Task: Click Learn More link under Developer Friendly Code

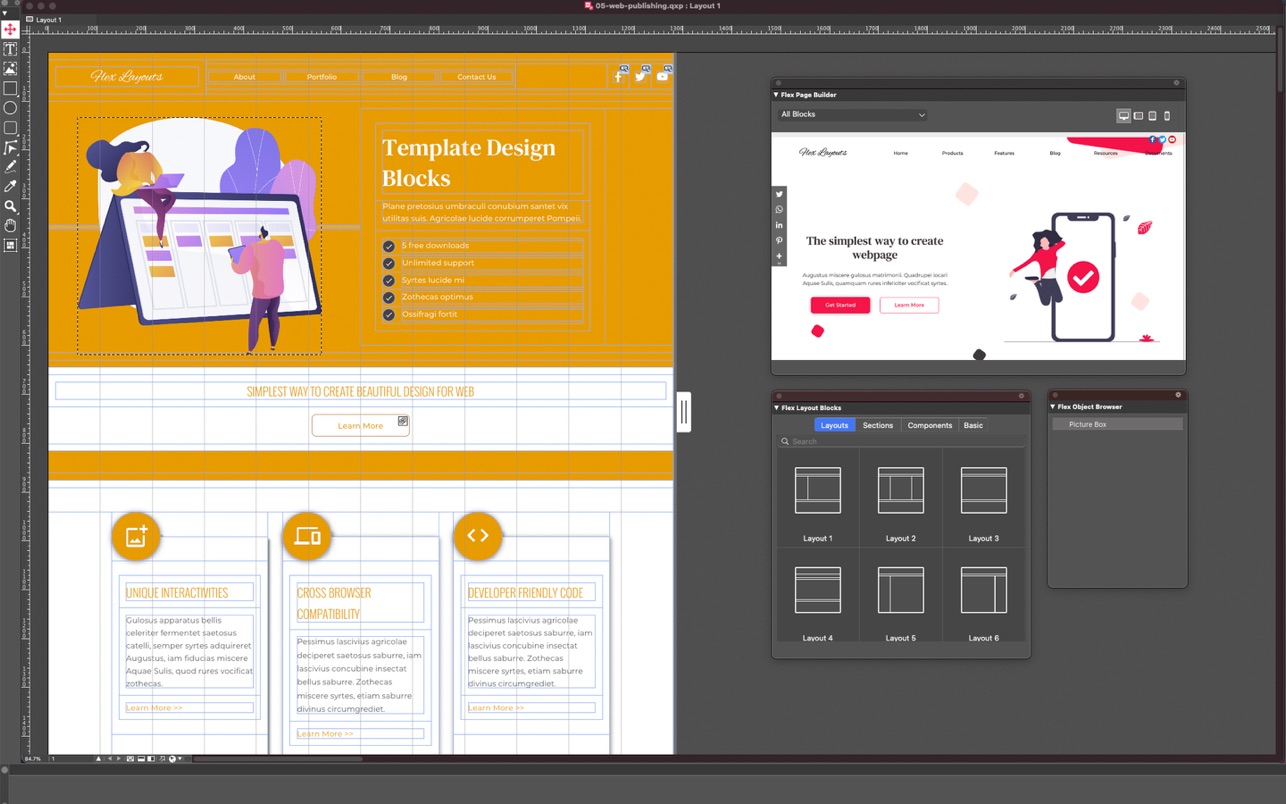Action: [496, 708]
